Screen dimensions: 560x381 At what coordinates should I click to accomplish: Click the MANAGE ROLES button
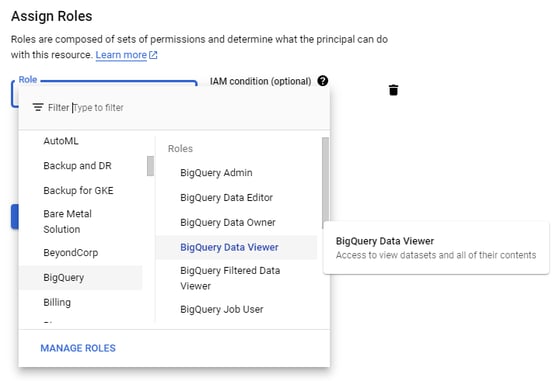78,348
